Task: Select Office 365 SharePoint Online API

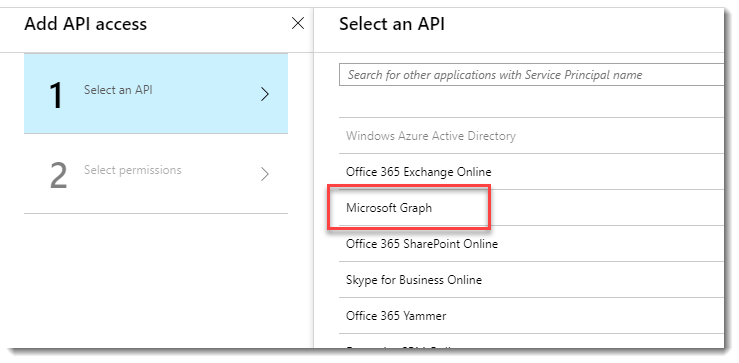Action: click(x=532, y=244)
